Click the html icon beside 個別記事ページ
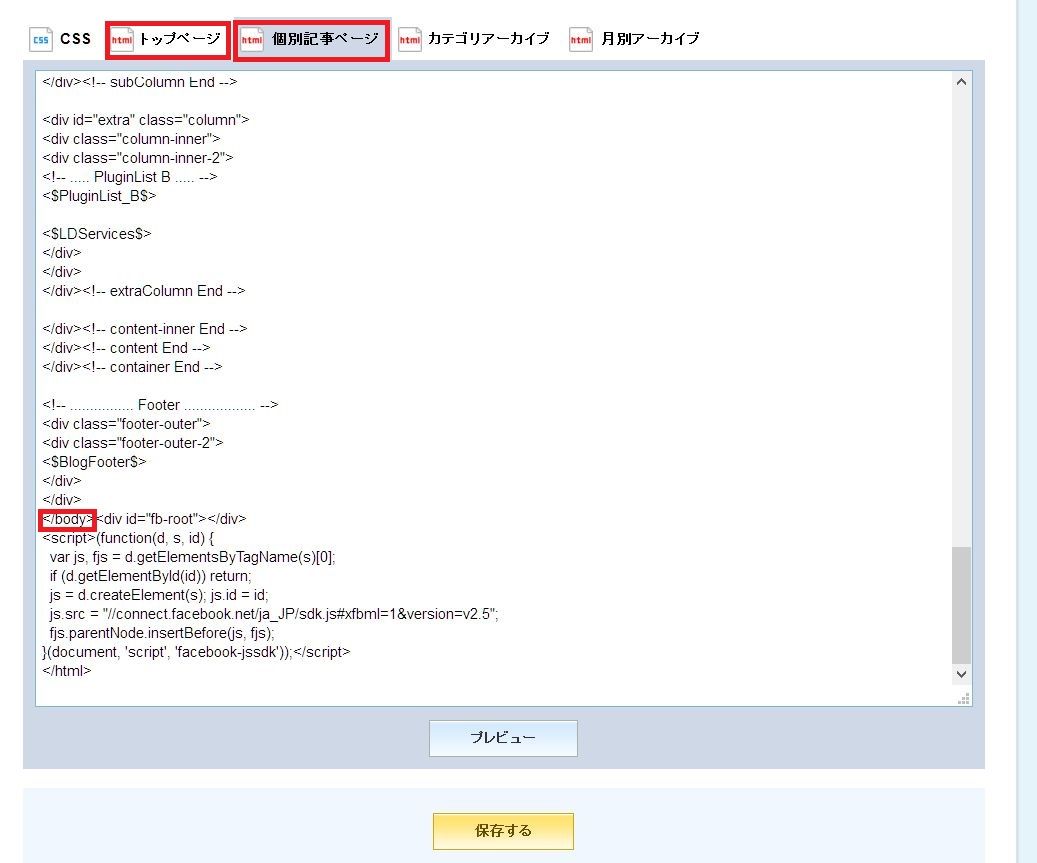This screenshot has width=1037, height=863. coord(252,40)
